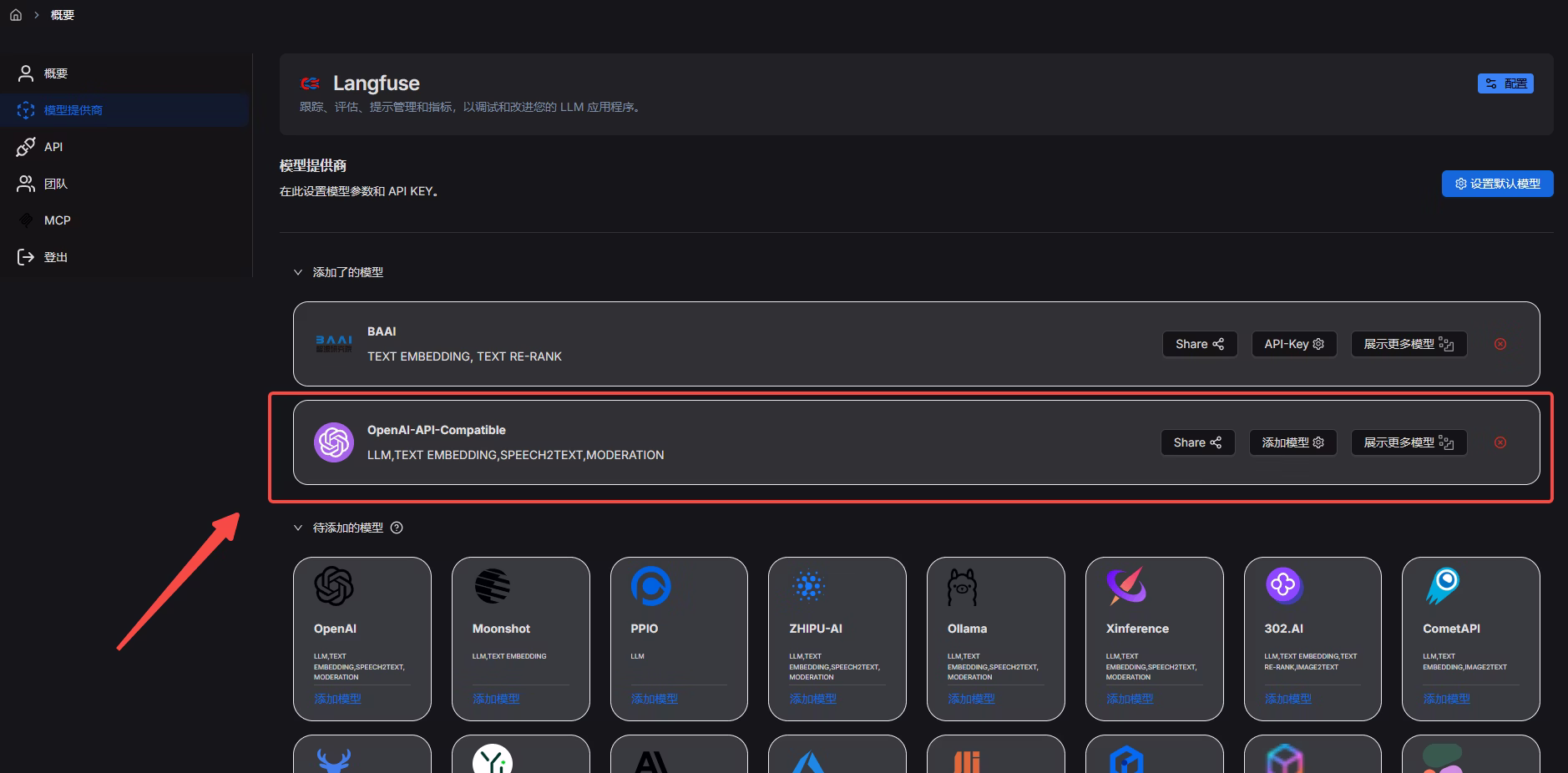This screenshot has width=1568, height=773.
Task: Click the Langfuse logo icon
Action: pyautogui.click(x=310, y=83)
